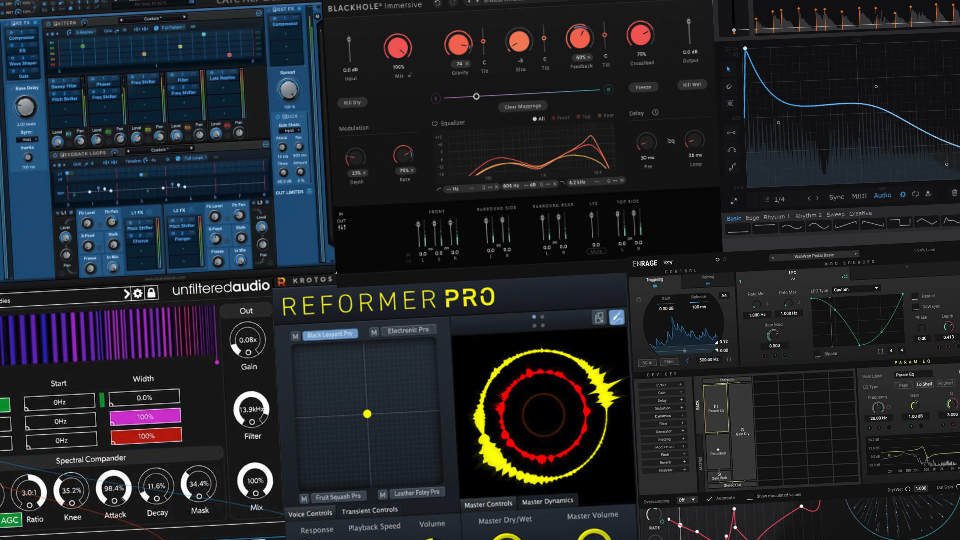Click the Attack knob showing 98.4%

point(114,488)
